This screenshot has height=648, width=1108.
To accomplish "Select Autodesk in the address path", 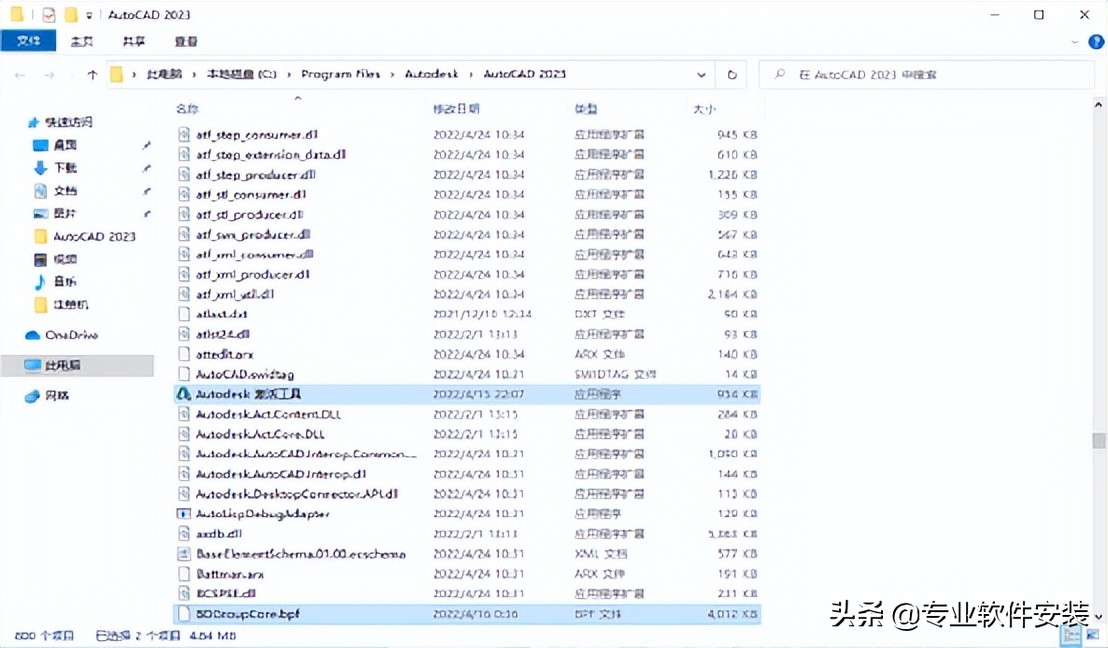I will pos(431,73).
